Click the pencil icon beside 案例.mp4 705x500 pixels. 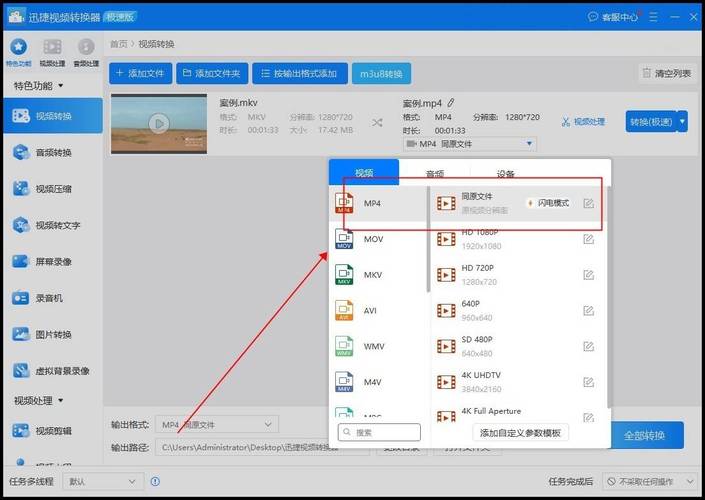point(451,103)
